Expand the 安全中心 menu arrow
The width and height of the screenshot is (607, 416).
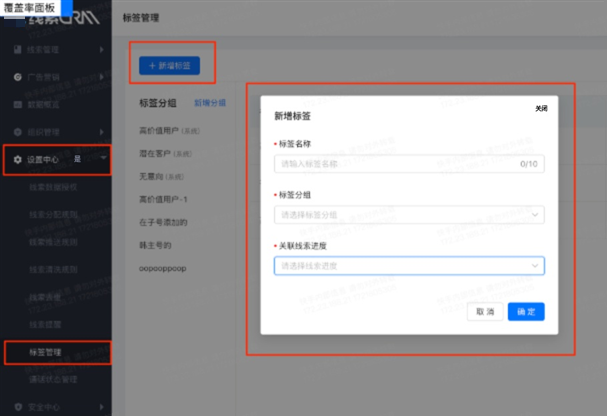[x=101, y=407]
